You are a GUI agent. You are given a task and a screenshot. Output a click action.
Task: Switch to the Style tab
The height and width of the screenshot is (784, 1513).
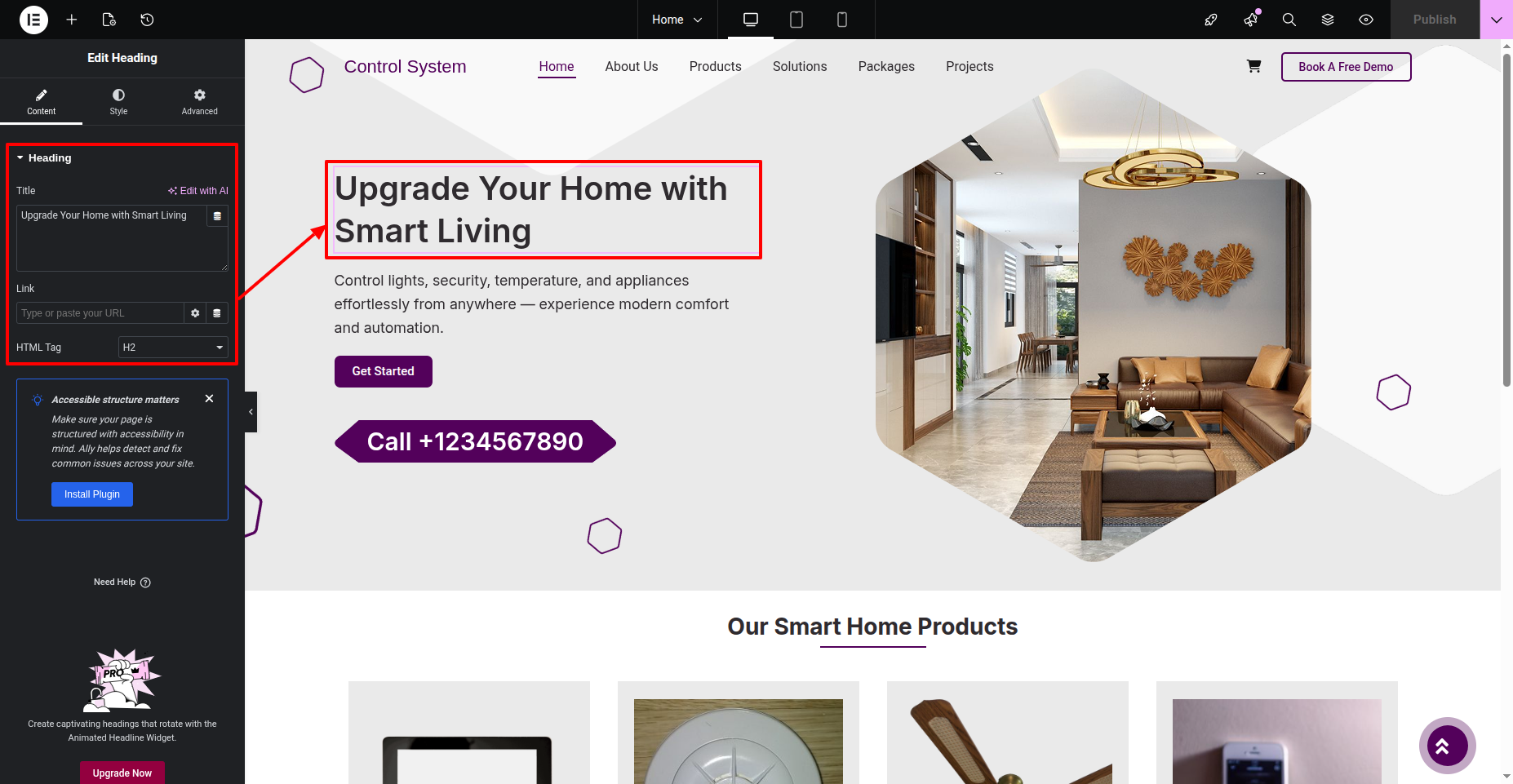119,102
